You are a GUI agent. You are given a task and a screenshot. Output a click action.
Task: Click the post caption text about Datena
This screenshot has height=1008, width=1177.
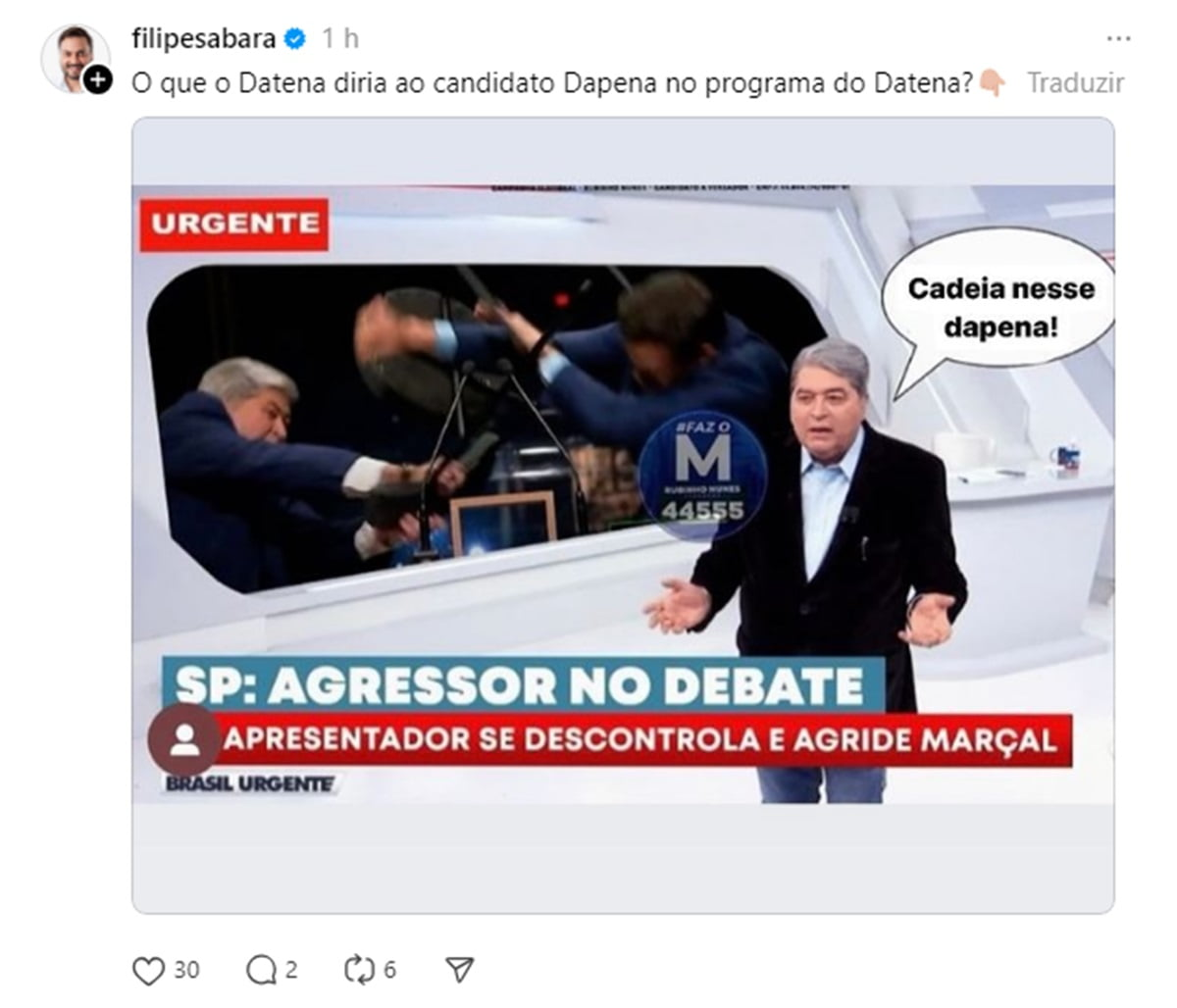(553, 83)
